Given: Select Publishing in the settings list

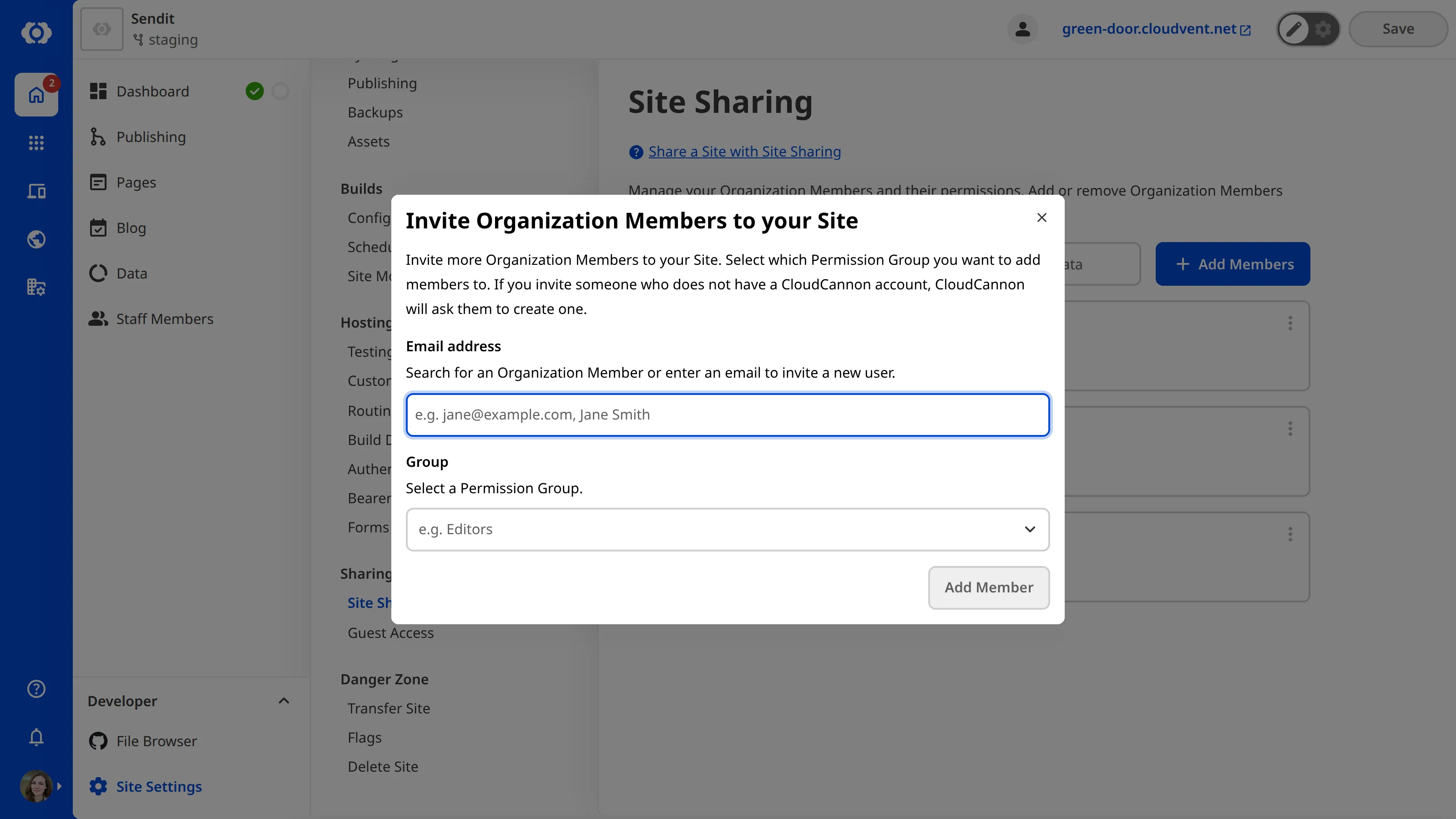Looking at the screenshot, I should point(382,83).
